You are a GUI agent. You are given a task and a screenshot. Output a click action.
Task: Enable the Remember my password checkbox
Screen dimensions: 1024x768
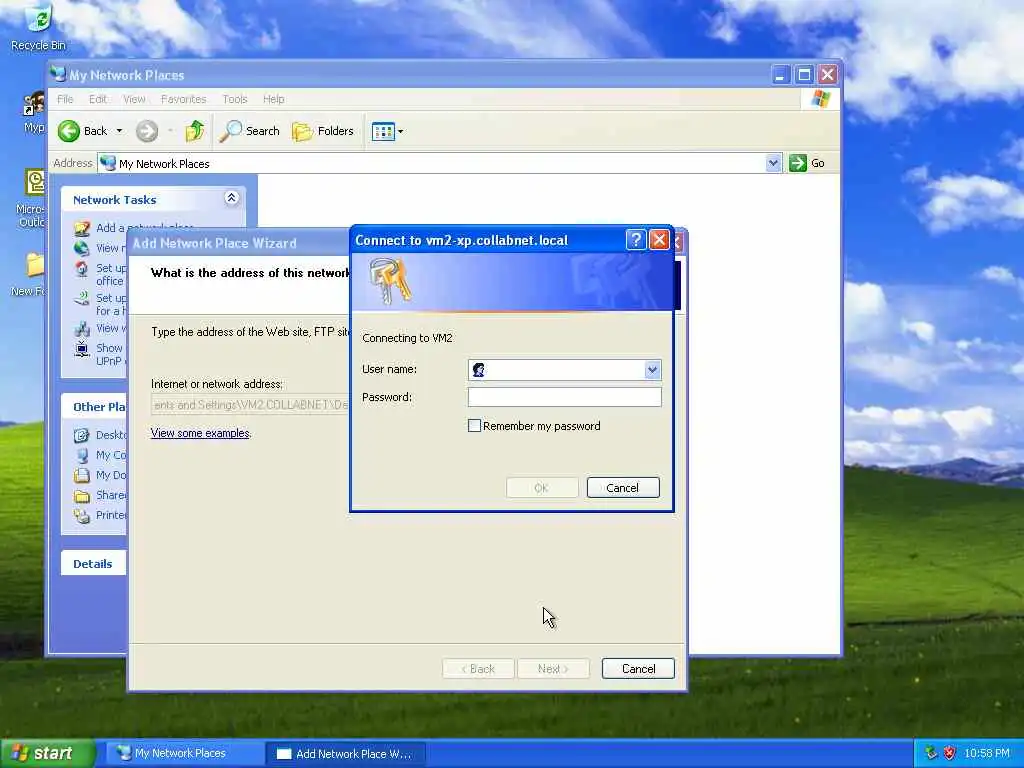[x=475, y=426]
